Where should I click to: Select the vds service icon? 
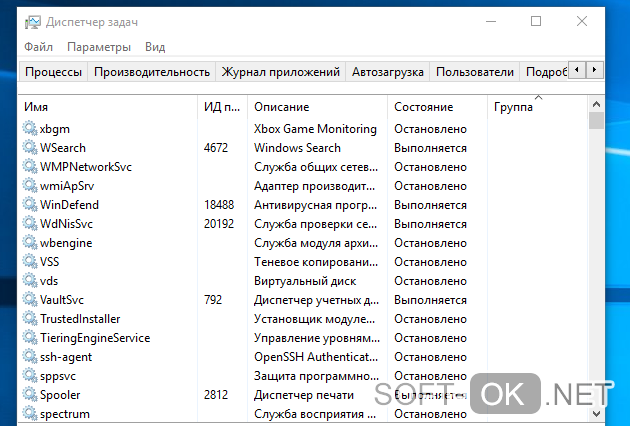tap(30, 281)
